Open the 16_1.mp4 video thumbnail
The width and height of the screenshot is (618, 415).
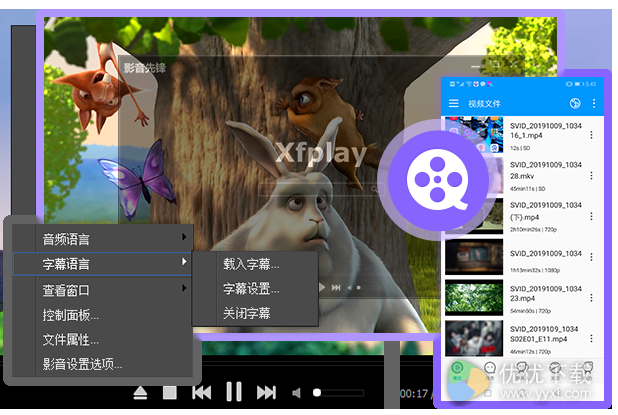coord(474,135)
